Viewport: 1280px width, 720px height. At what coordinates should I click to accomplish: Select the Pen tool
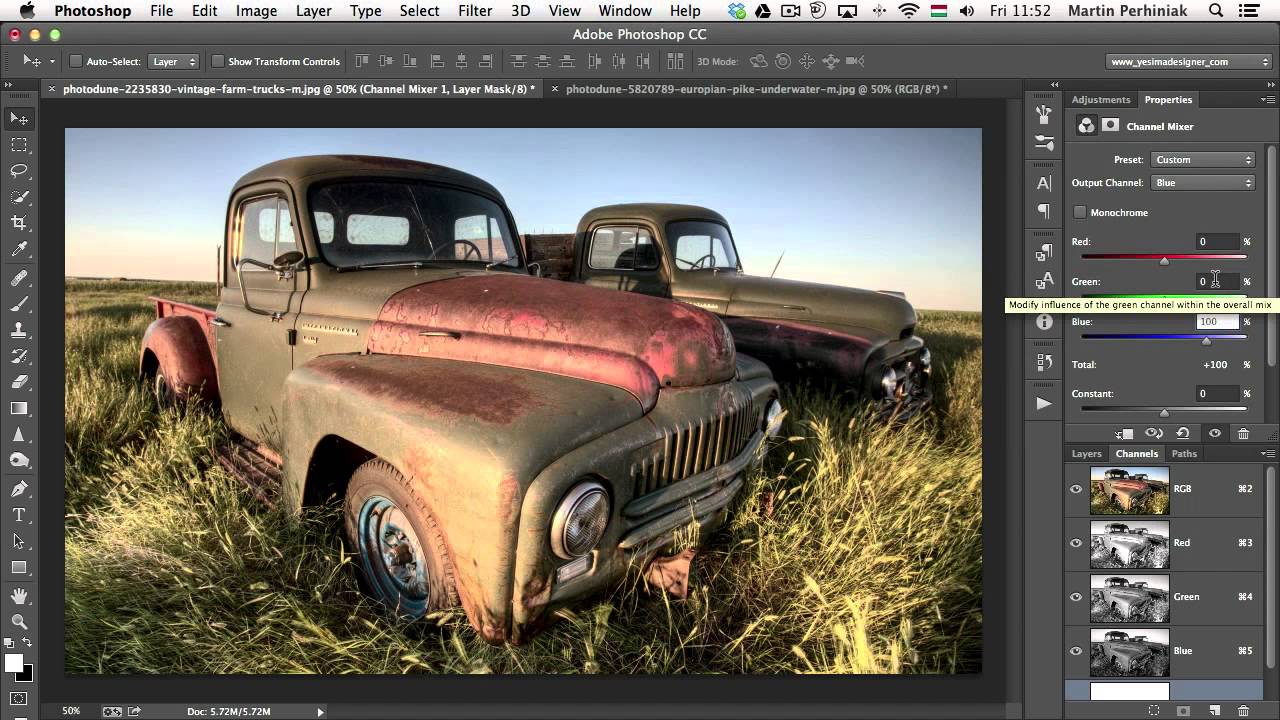coord(19,489)
